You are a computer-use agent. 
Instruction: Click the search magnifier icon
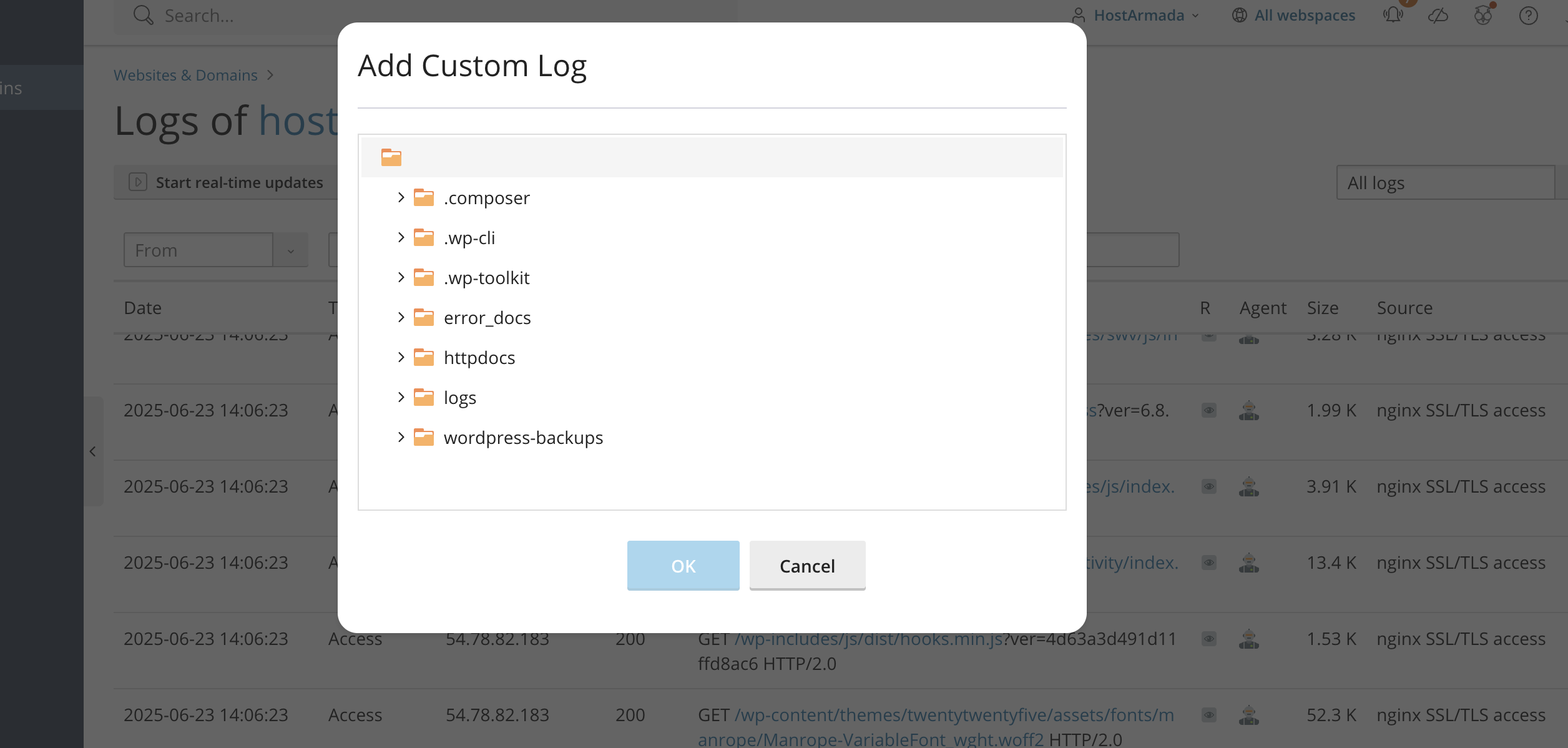tap(143, 15)
